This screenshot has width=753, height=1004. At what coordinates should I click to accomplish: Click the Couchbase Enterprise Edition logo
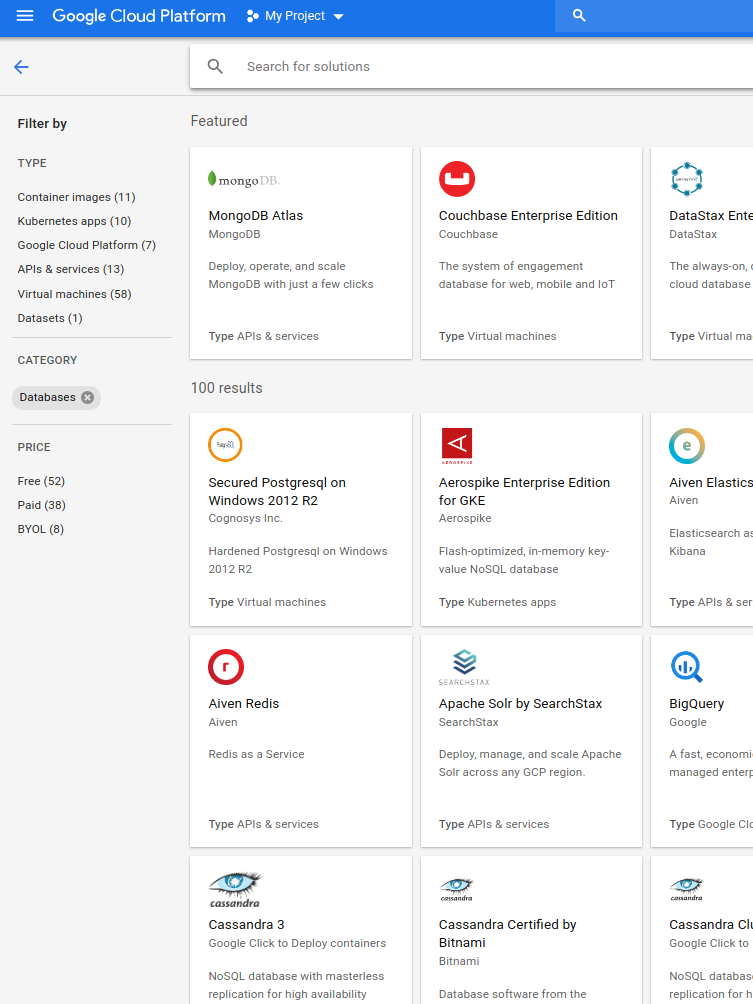[456, 179]
